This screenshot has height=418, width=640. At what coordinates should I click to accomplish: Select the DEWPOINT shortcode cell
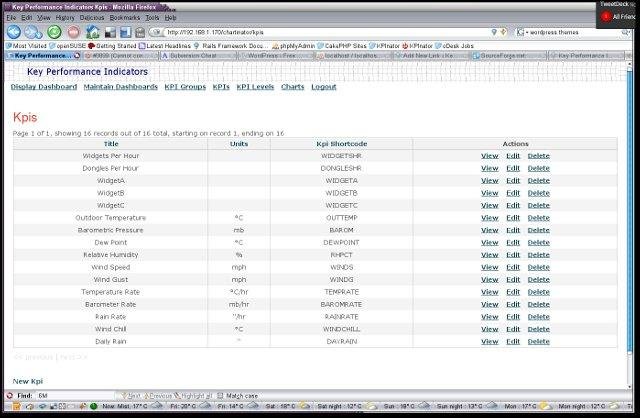click(341, 242)
